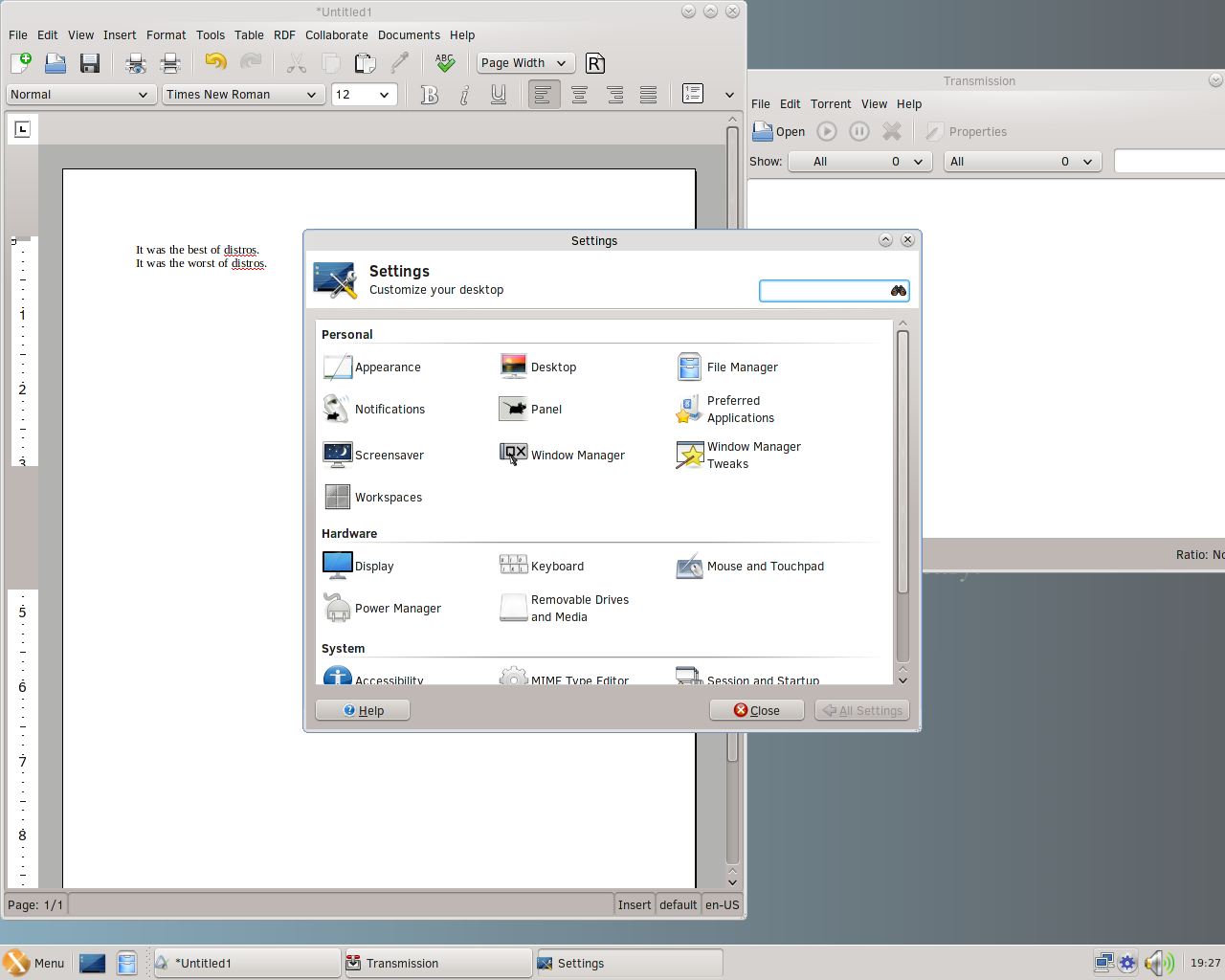The height and width of the screenshot is (980, 1225).
Task: Open the Page Width zoom dropdown
Action: click(525, 63)
